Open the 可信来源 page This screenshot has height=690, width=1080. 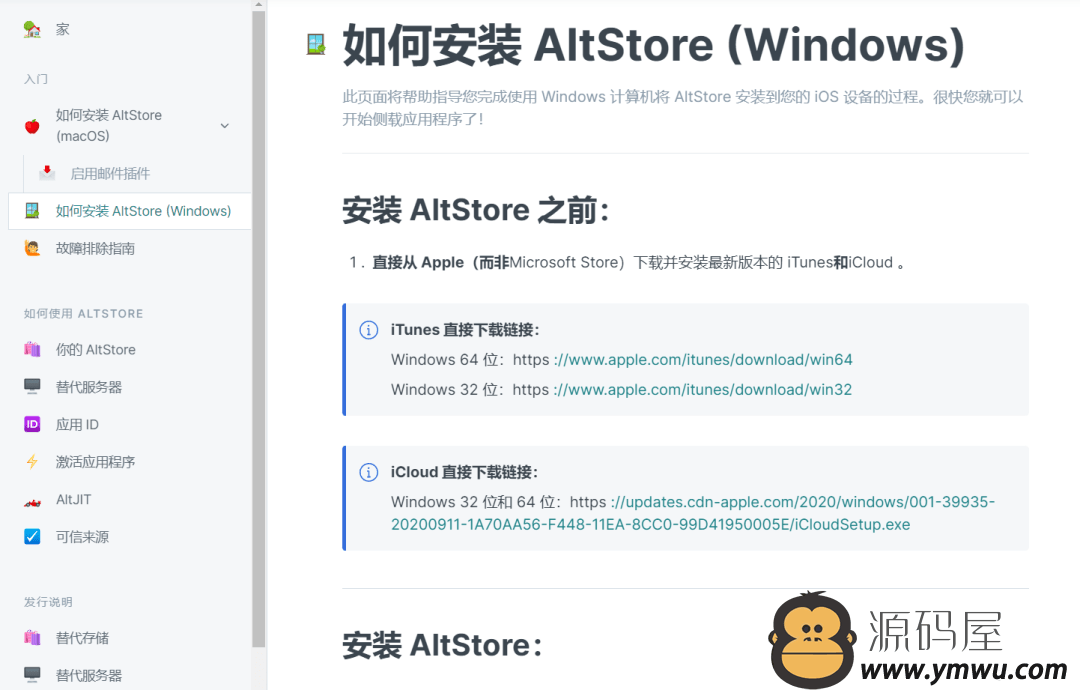point(82,536)
